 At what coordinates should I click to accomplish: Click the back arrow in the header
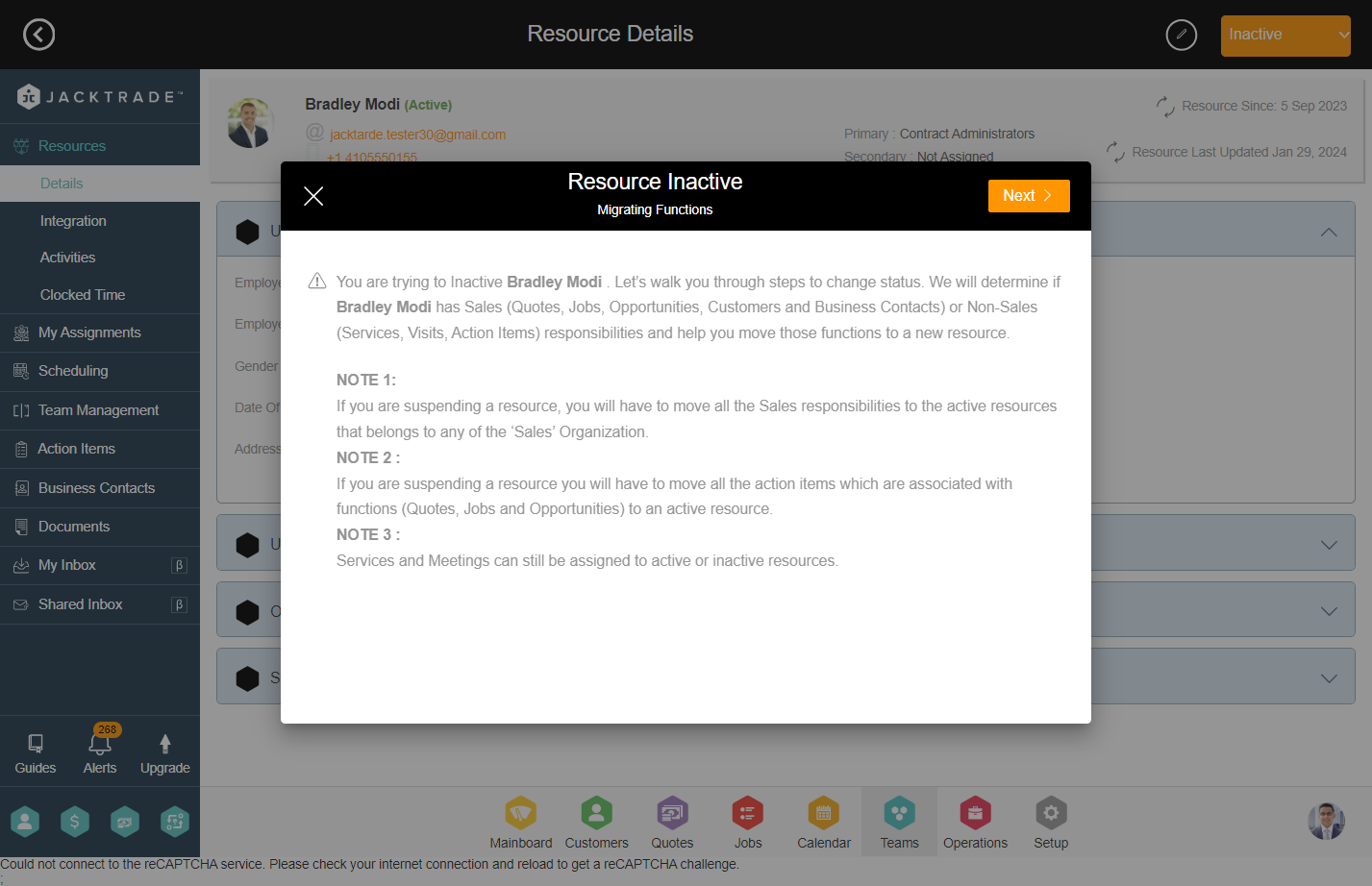38,35
